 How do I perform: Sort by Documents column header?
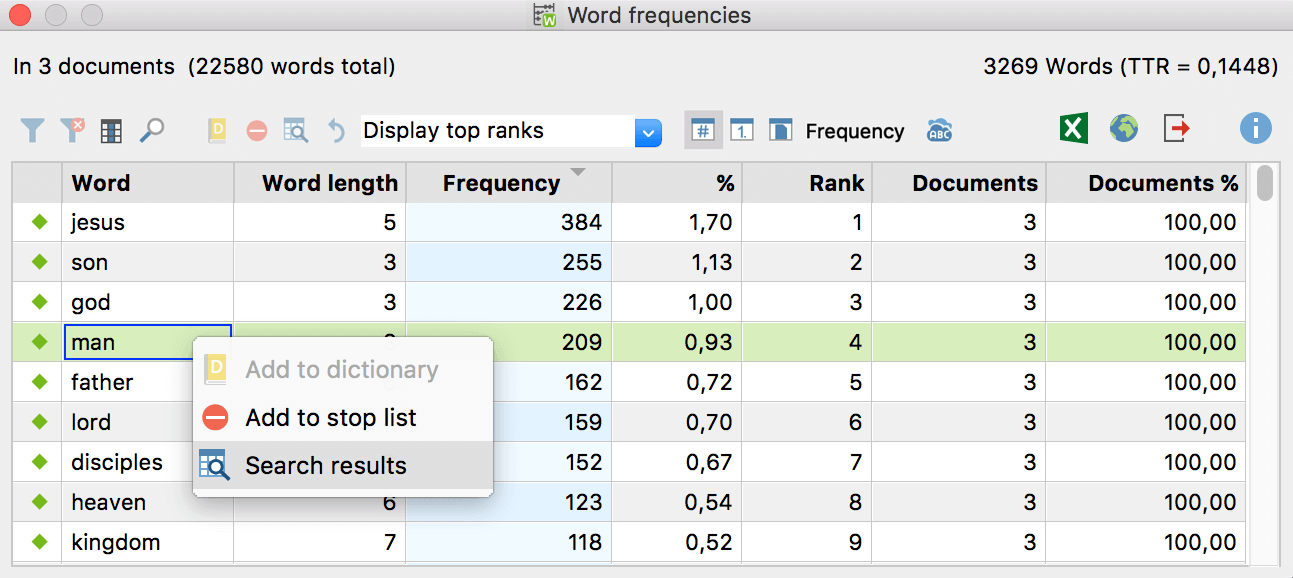click(x=959, y=183)
